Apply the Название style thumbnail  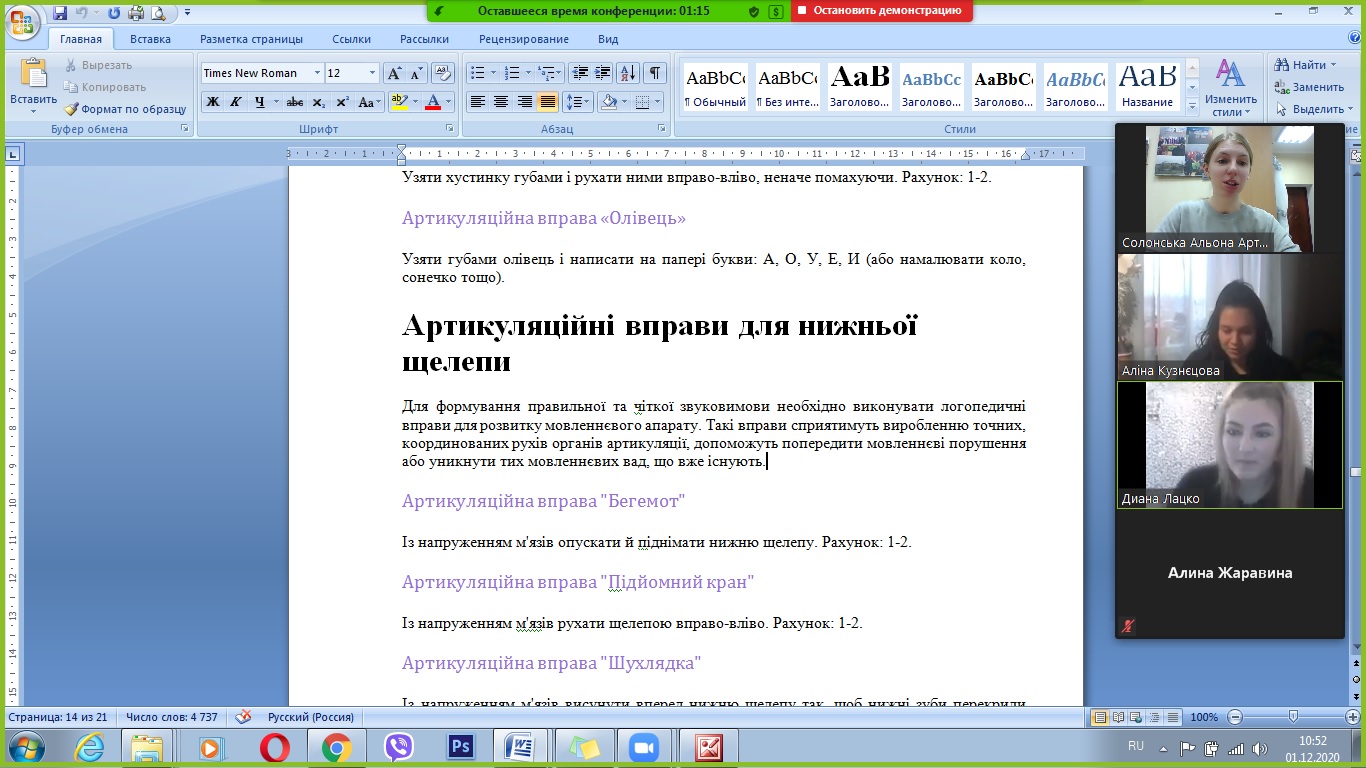point(1147,86)
